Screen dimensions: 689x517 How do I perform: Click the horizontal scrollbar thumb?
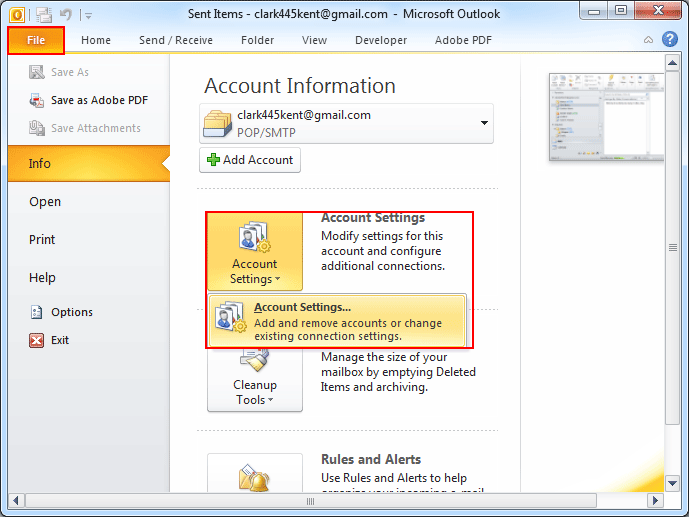tap(311, 500)
